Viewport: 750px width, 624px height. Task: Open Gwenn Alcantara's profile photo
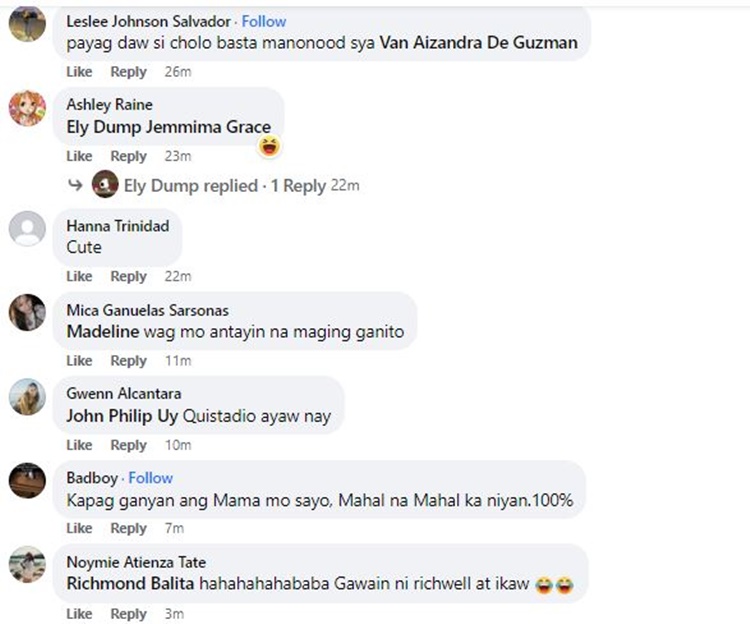pyautogui.click(x=27, y=397)
